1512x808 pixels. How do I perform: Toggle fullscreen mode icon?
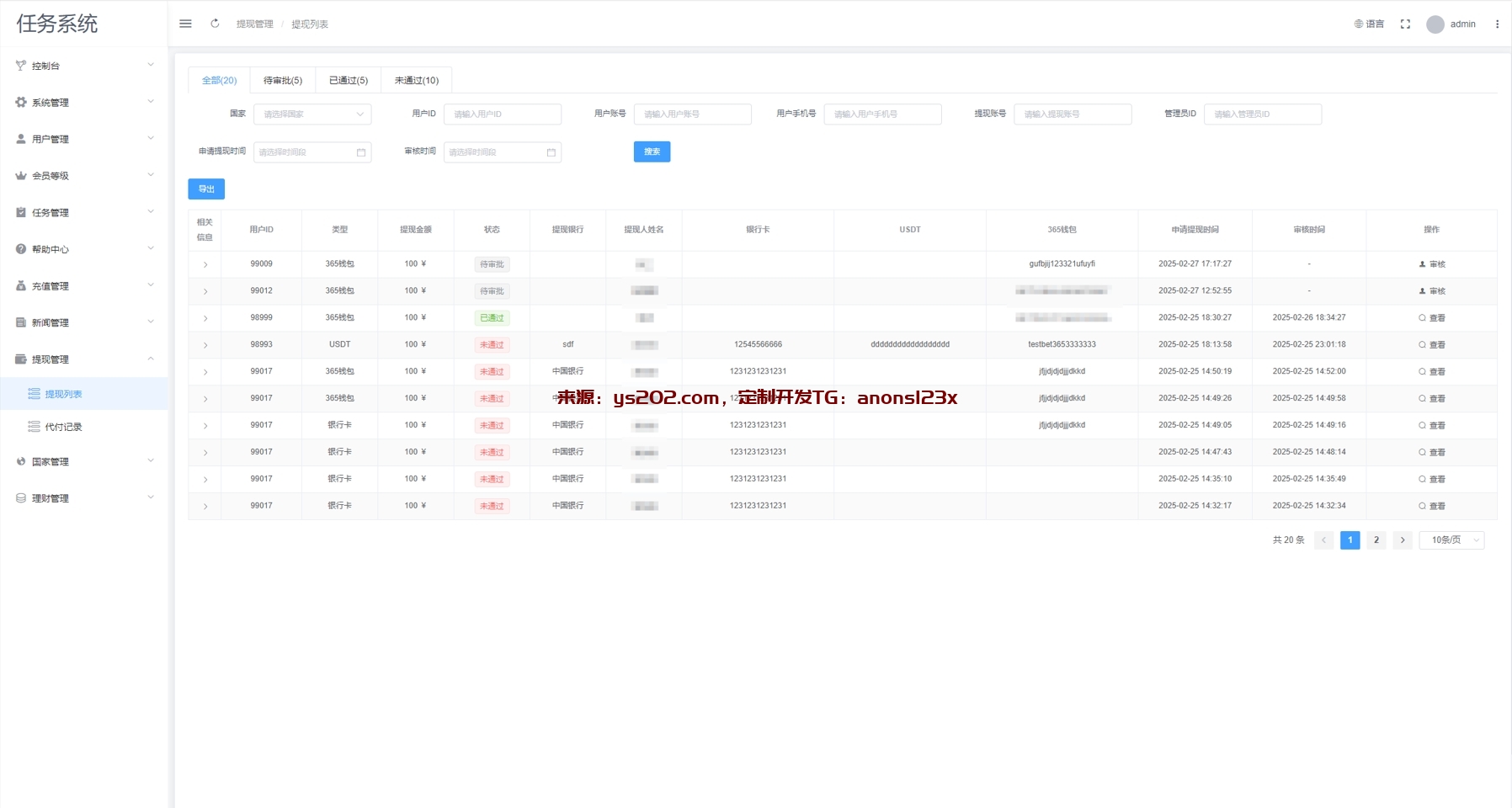[1405, 24]
